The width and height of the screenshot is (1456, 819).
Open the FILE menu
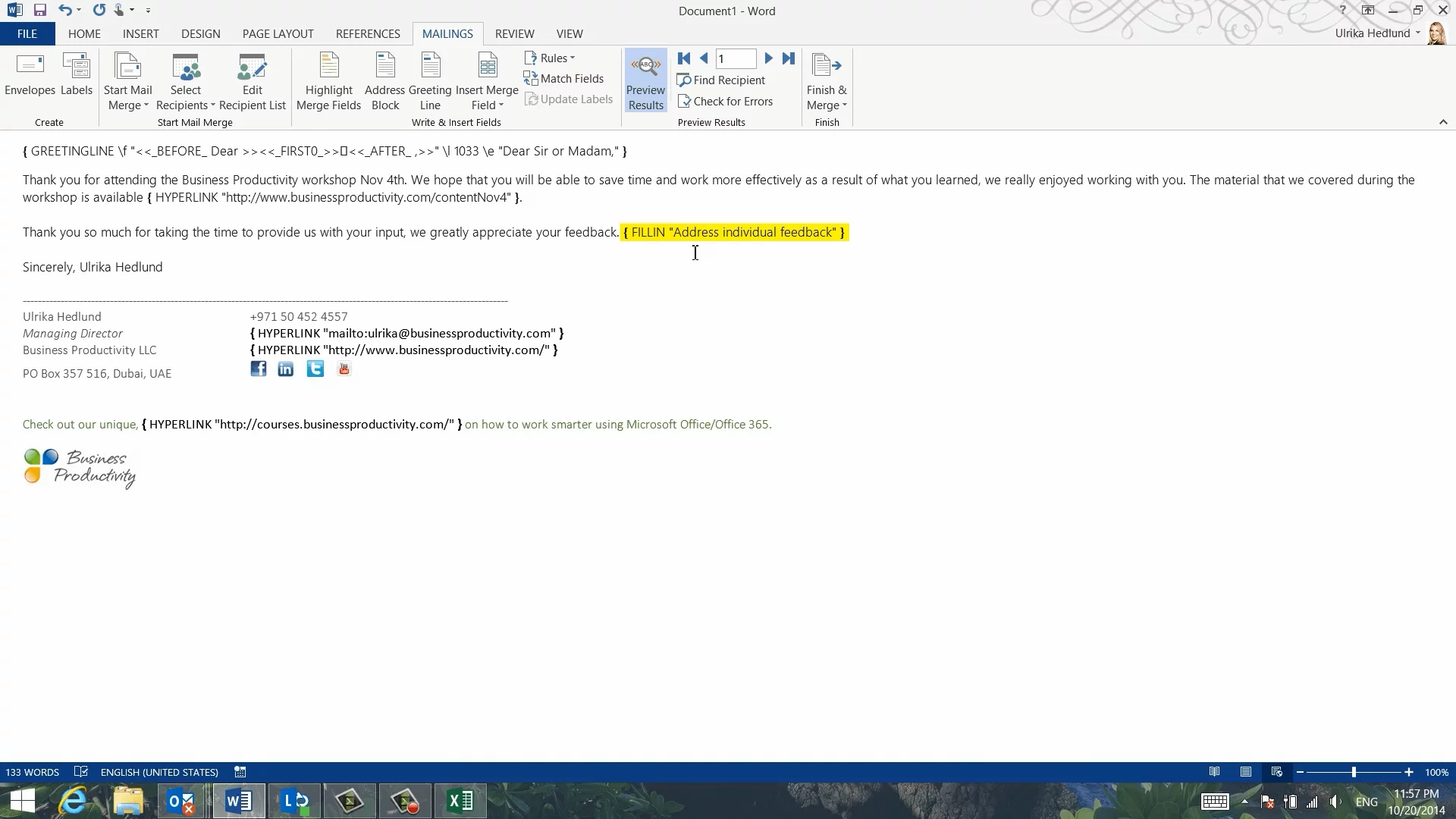pos(27,34)
